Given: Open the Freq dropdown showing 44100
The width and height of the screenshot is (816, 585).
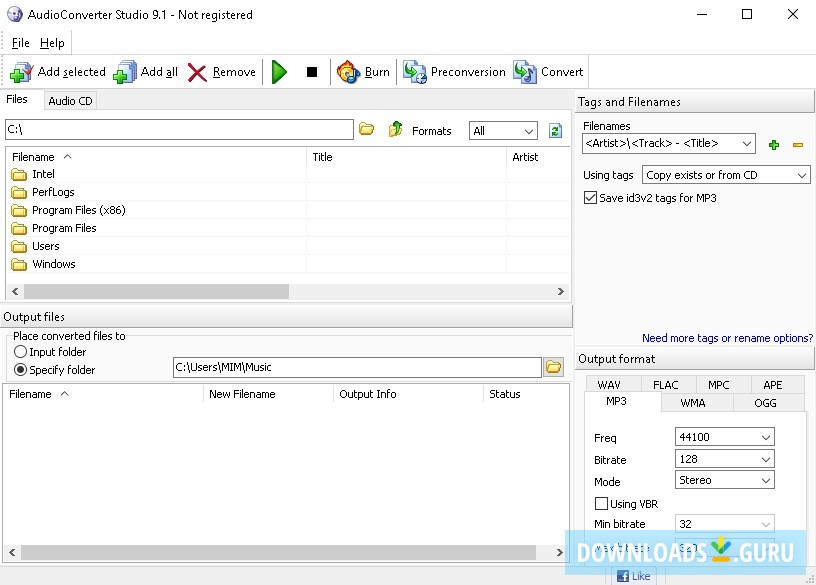Looking at the screenshot, I should point(724,437).
